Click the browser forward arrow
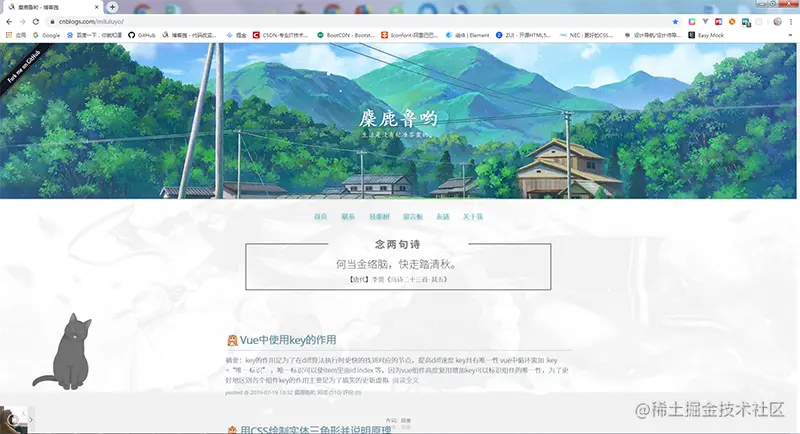 (x=22, y=21)
